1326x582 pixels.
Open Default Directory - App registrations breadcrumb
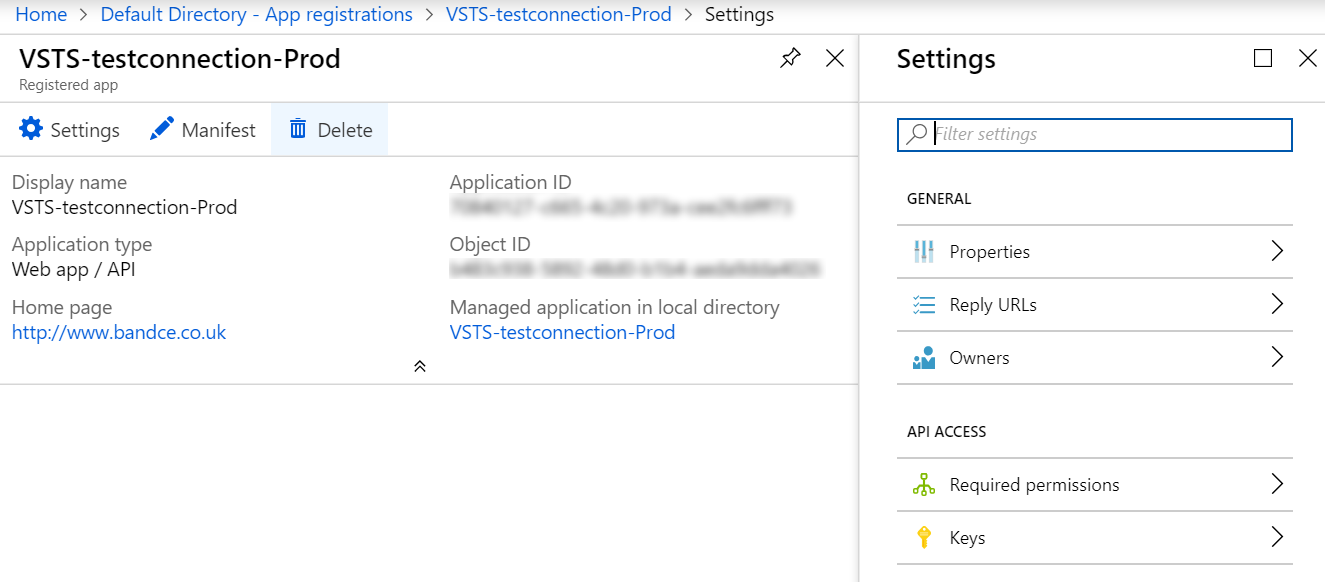point(257,14)
